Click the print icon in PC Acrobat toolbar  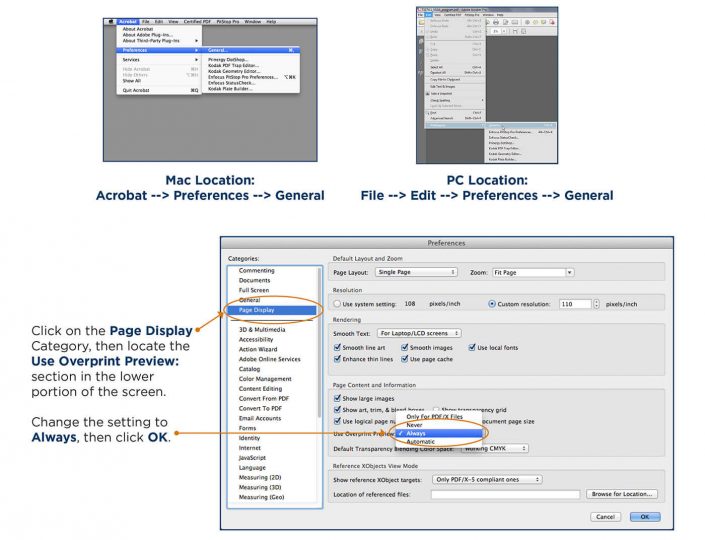(x=496, y=22)
